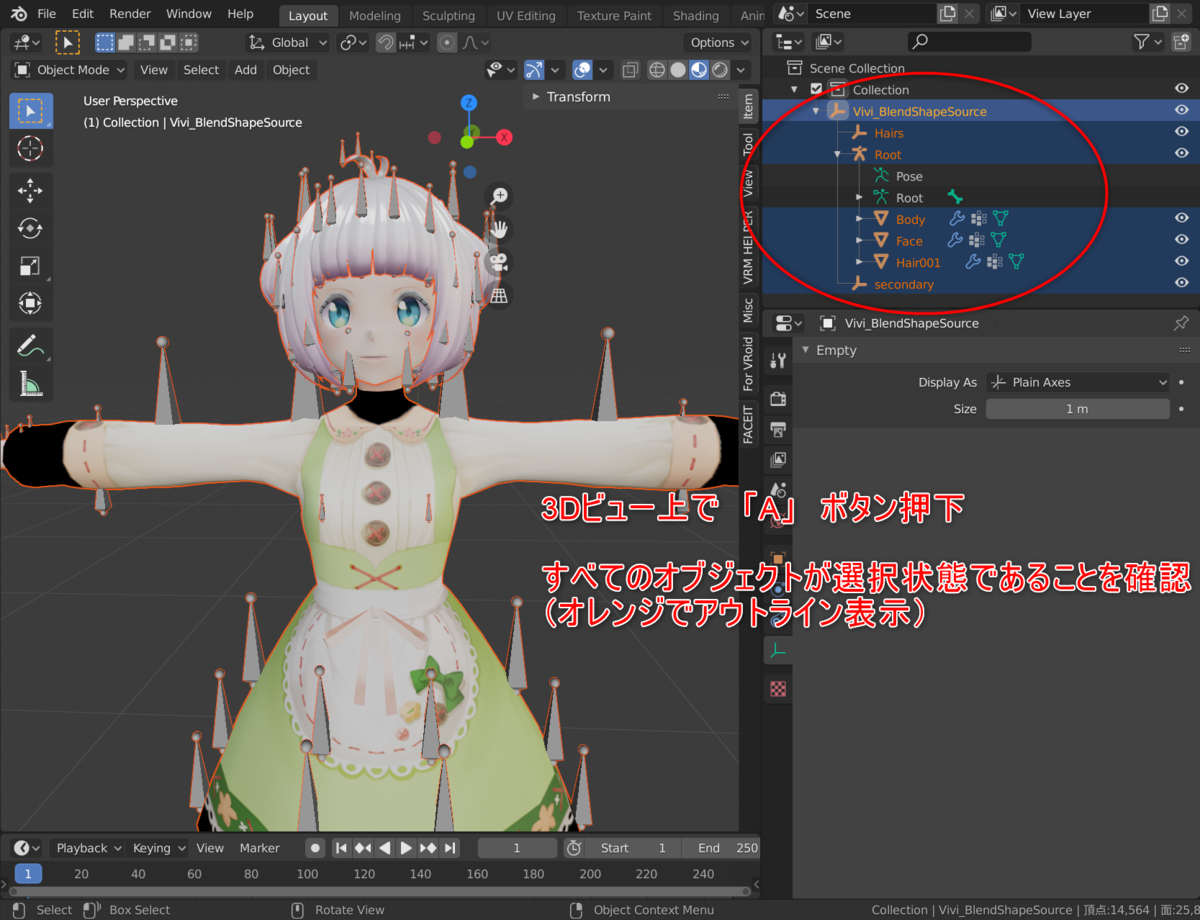Select the Cursor tool

click(31, 149)
